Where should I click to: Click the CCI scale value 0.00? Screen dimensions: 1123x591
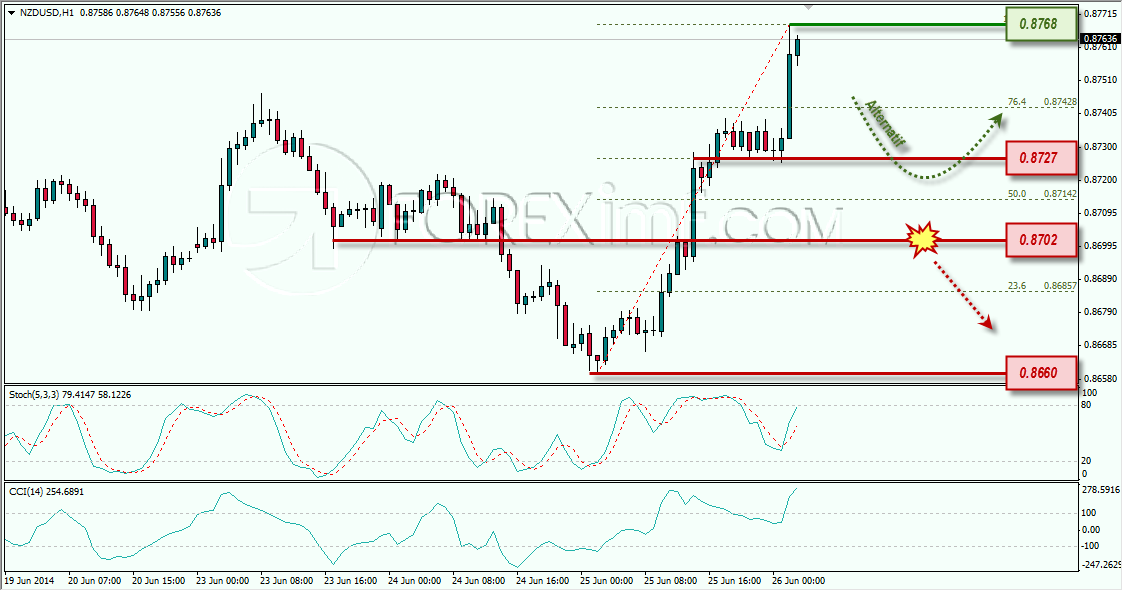coord(1090,530)
